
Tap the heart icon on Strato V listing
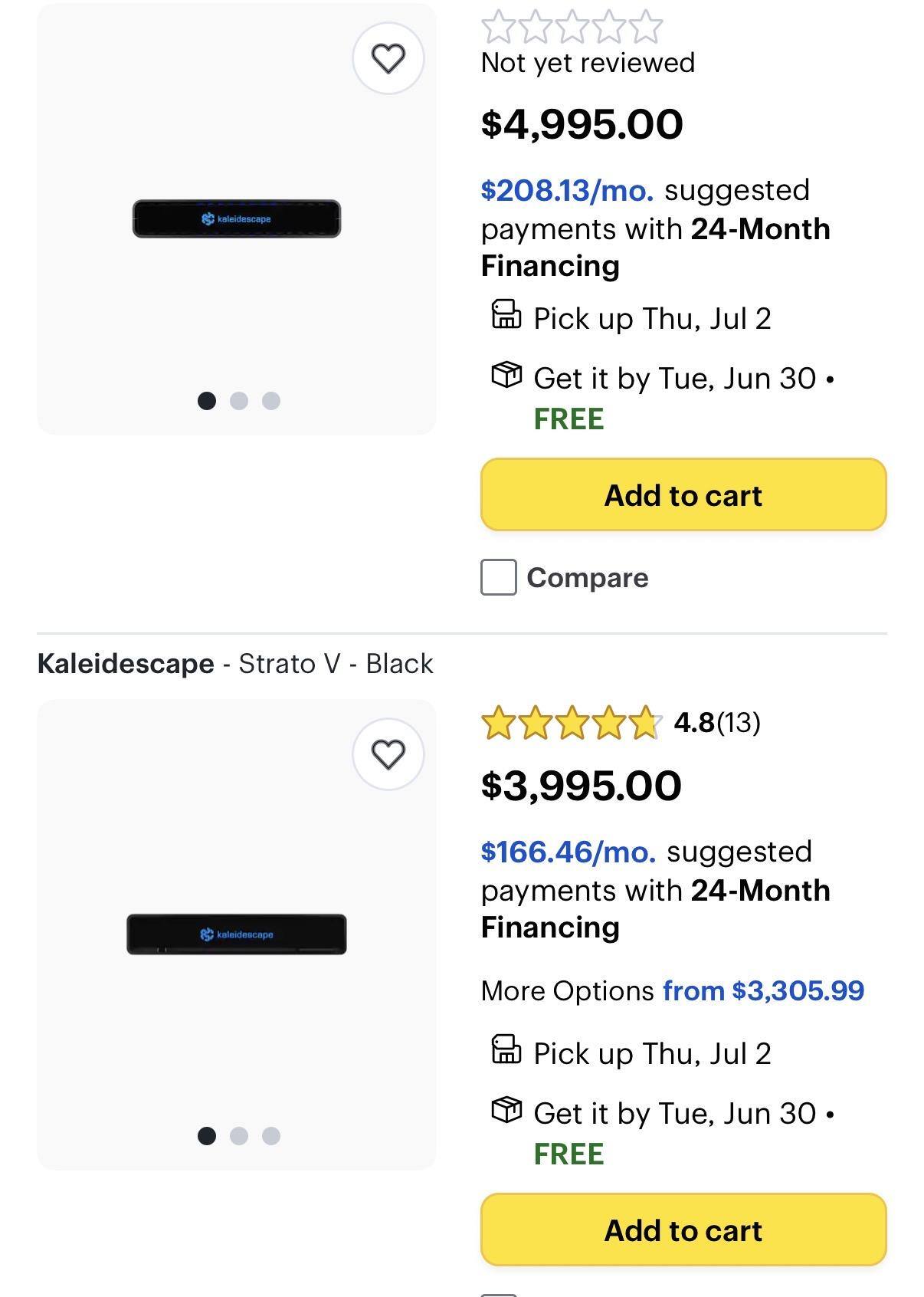pyautogui.click(x=388, y=754)
